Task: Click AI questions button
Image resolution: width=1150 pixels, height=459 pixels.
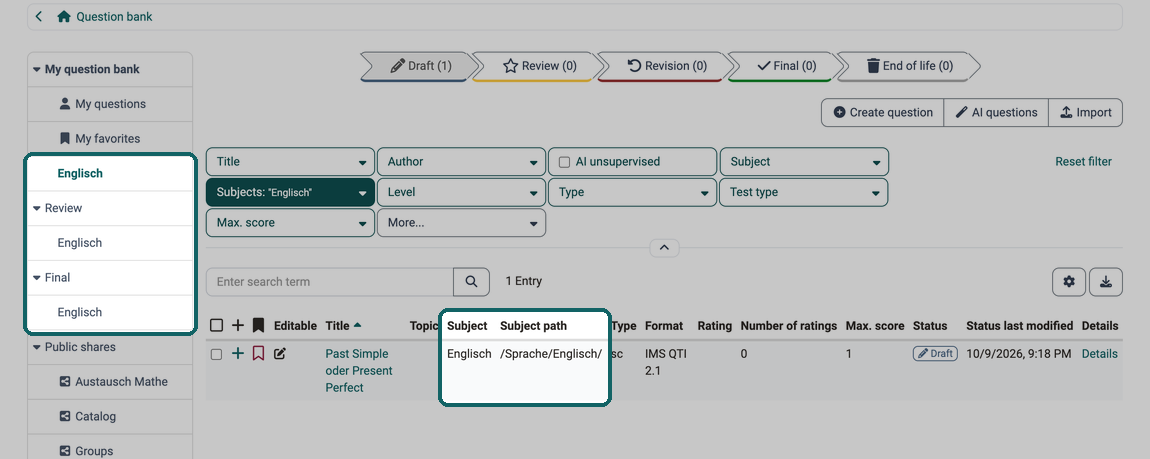Action: [996, 113]
